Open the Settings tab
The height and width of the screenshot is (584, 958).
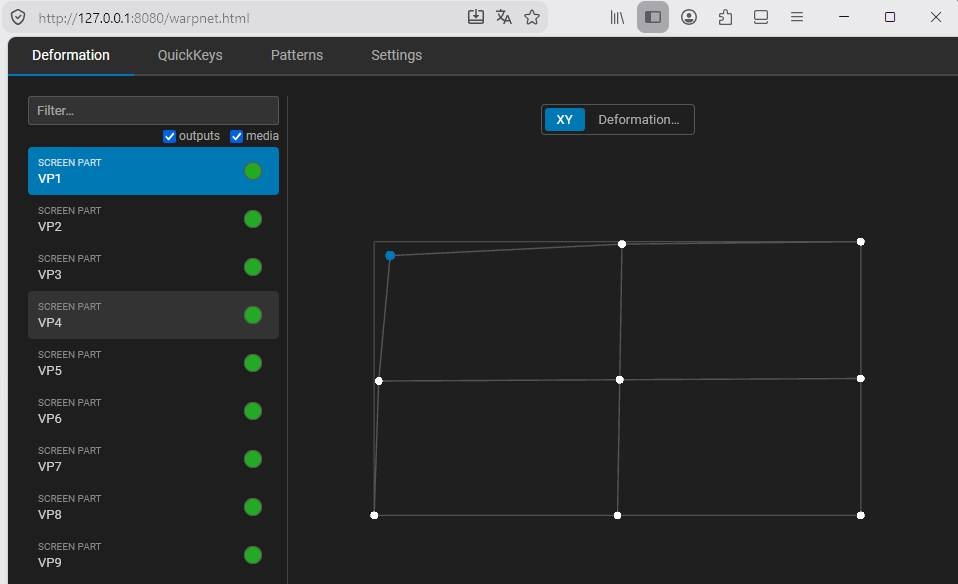[397, 55]
